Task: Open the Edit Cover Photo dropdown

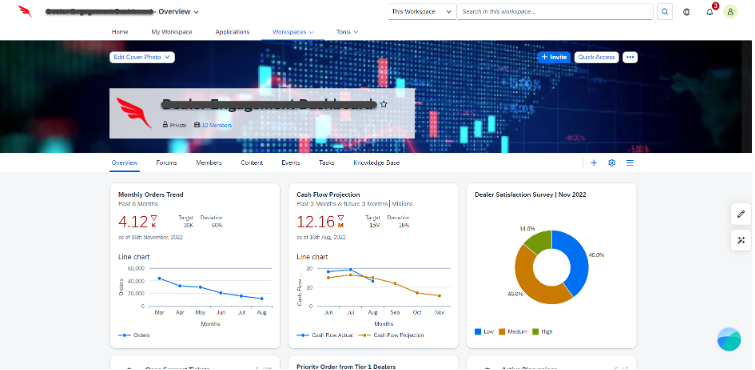Action: click(142, 57)
